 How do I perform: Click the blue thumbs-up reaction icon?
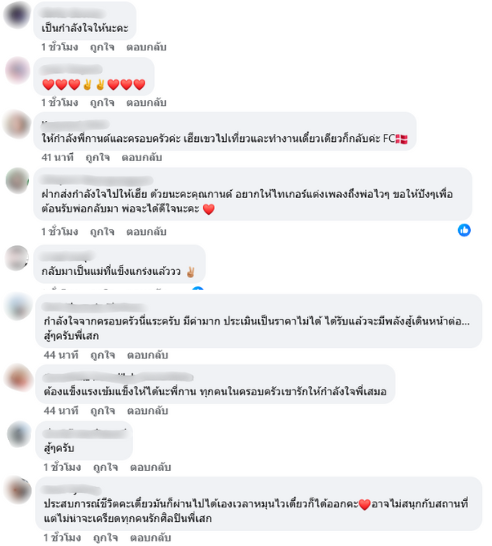(x=464, y=230)
